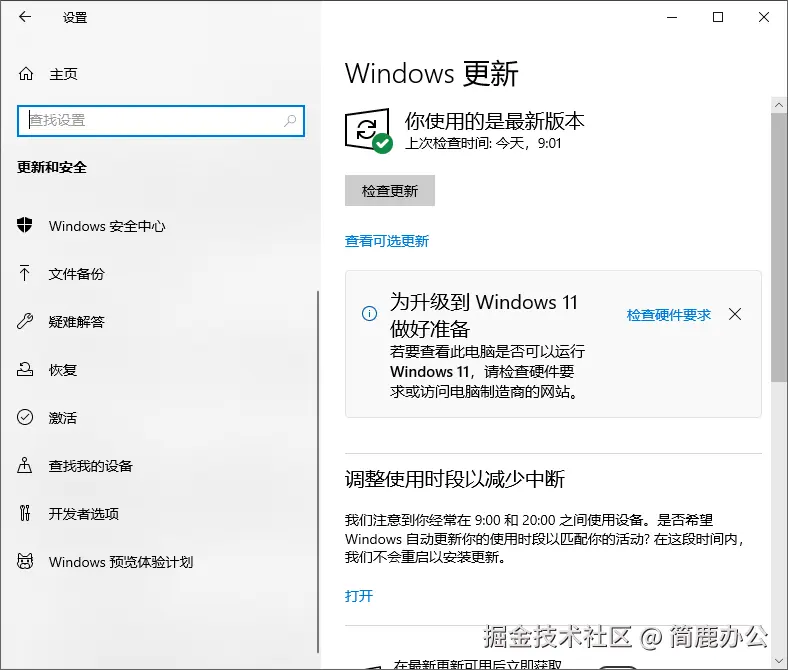Click the 疑难解答 wrench icon
The width and height of the screenshot is (788, 670).
click(25, 321)
